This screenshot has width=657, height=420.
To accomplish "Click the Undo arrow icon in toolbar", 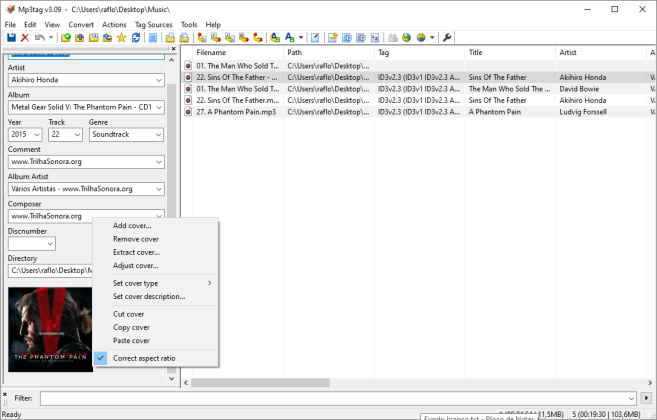I will coord(40,38).
